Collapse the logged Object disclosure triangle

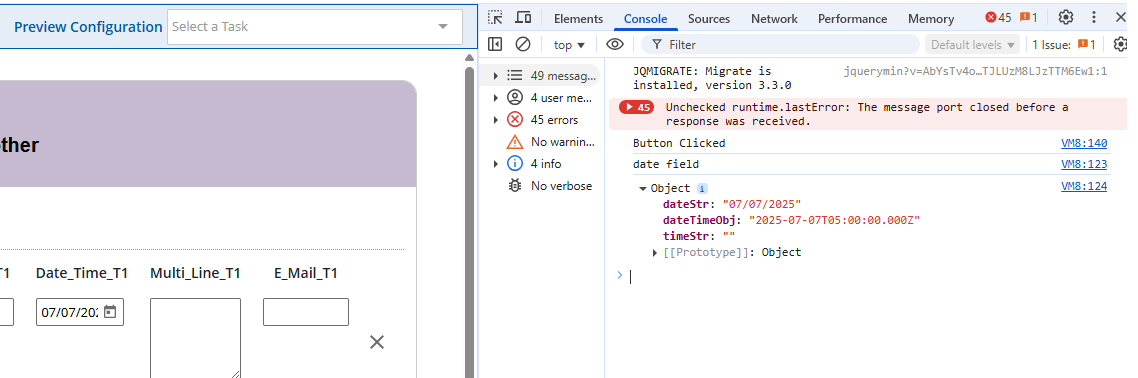click(643, 189)
